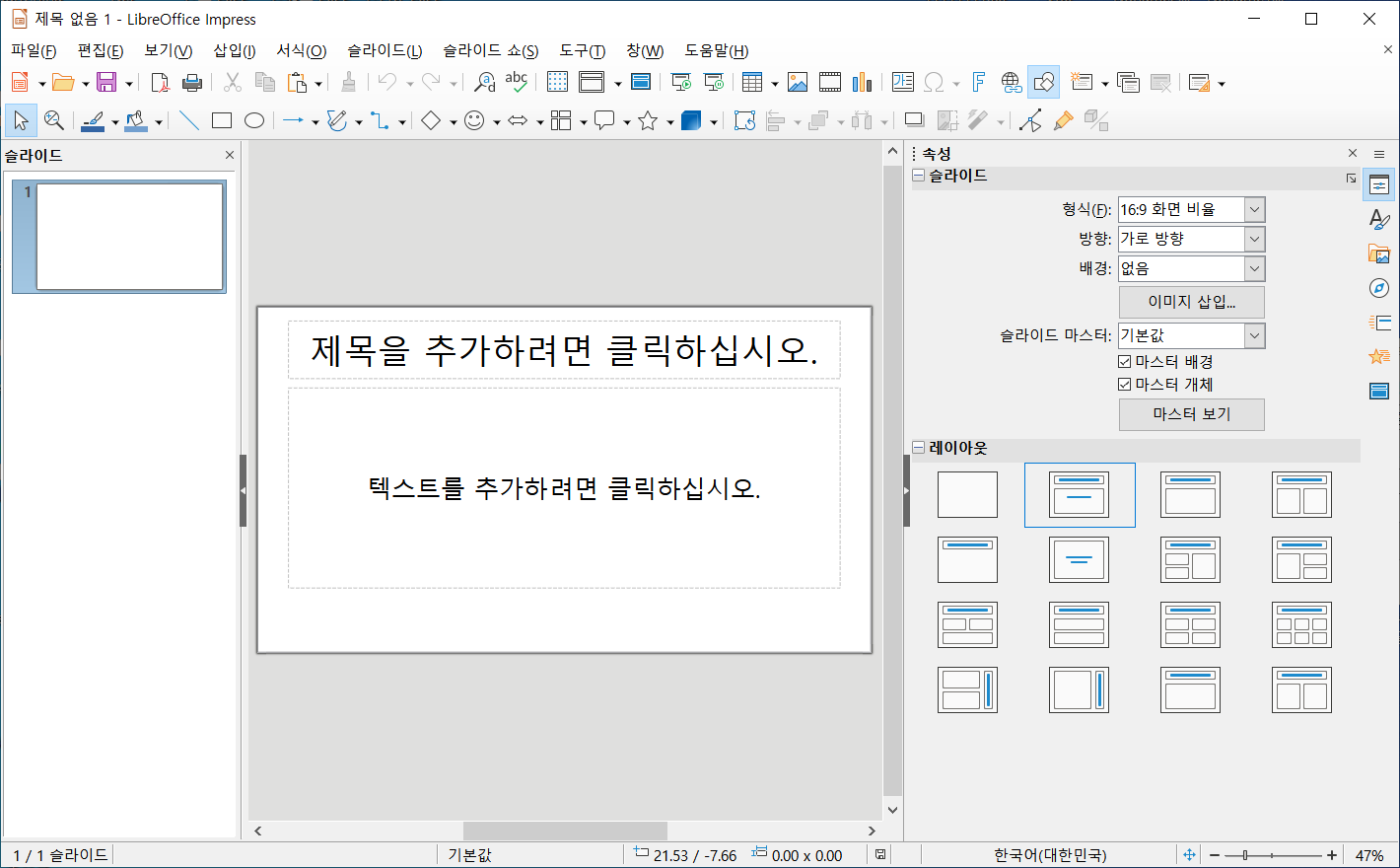This screenshot has height=868, width=1400.
Task: Insert image icon in toolbar
Action: 798,83
